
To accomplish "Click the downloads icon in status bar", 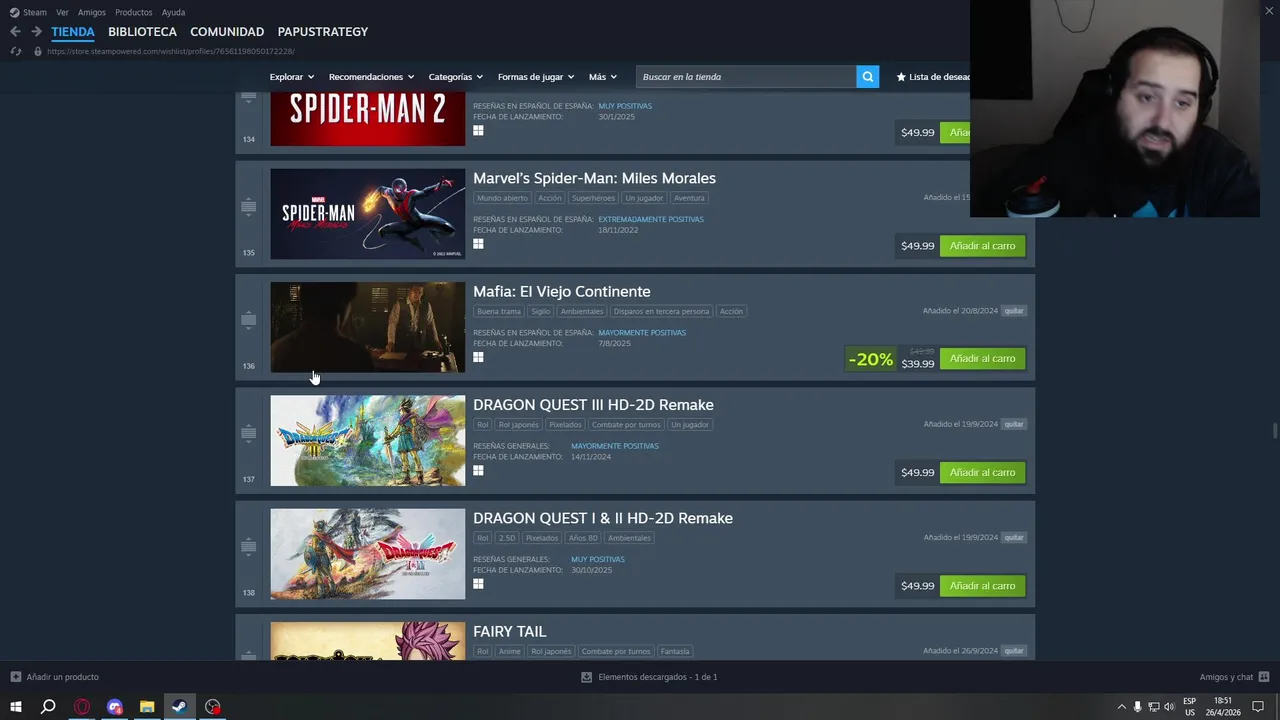I will (586, 677).
